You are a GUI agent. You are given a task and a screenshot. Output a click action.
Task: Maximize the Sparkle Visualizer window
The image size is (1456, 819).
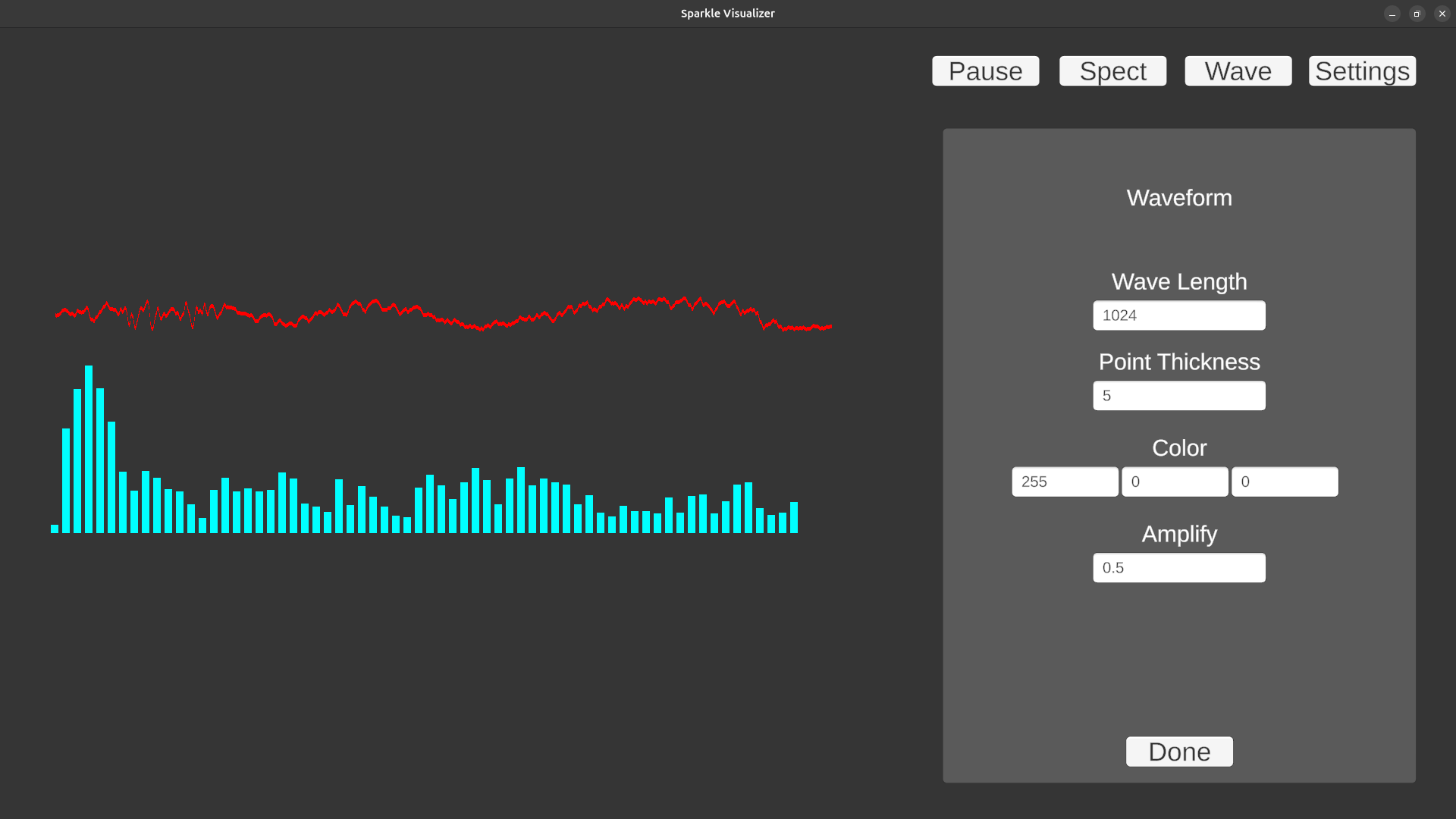(1417, 14)
